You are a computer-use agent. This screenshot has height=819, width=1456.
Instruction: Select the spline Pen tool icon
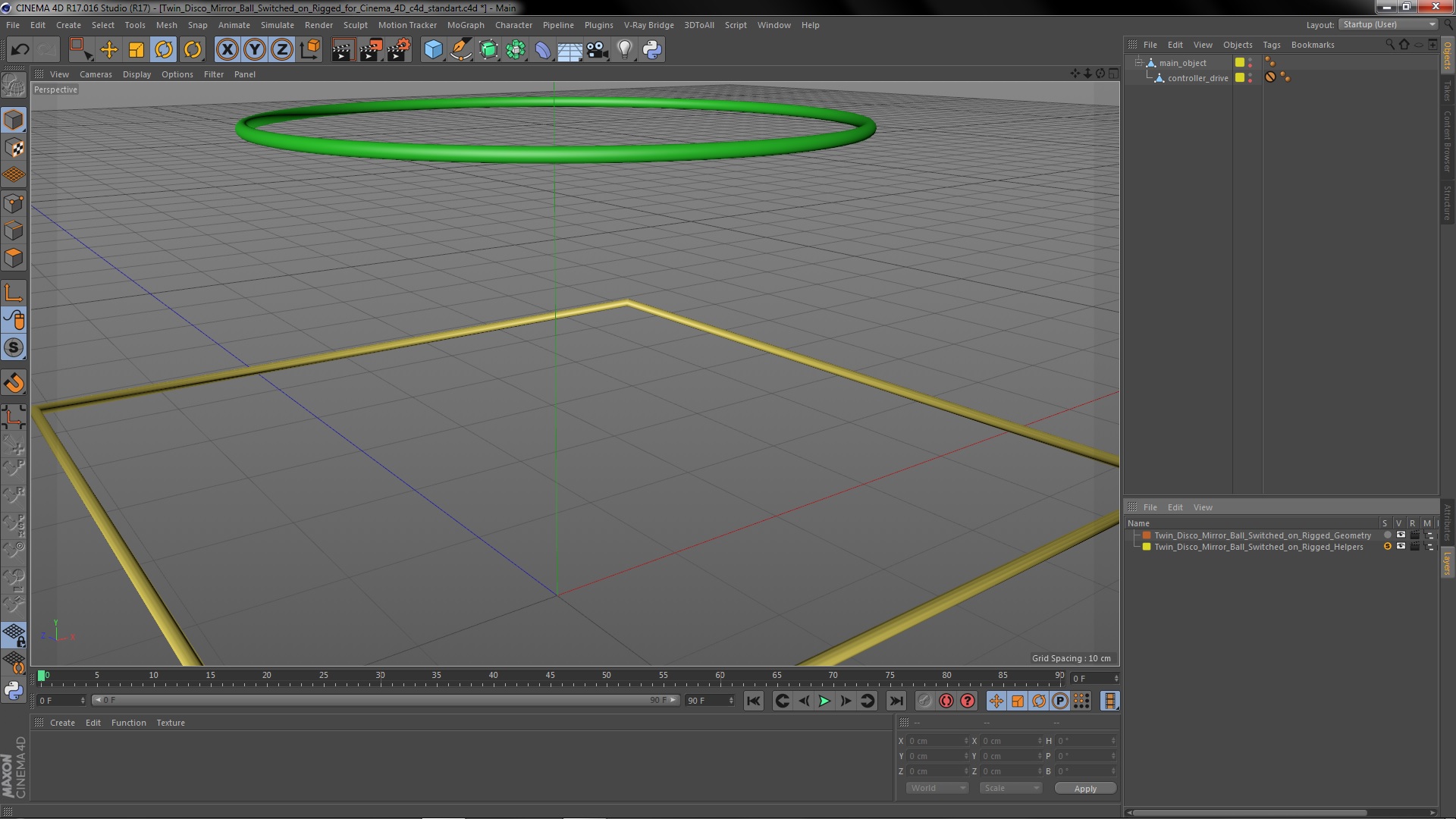coord(460,50)
